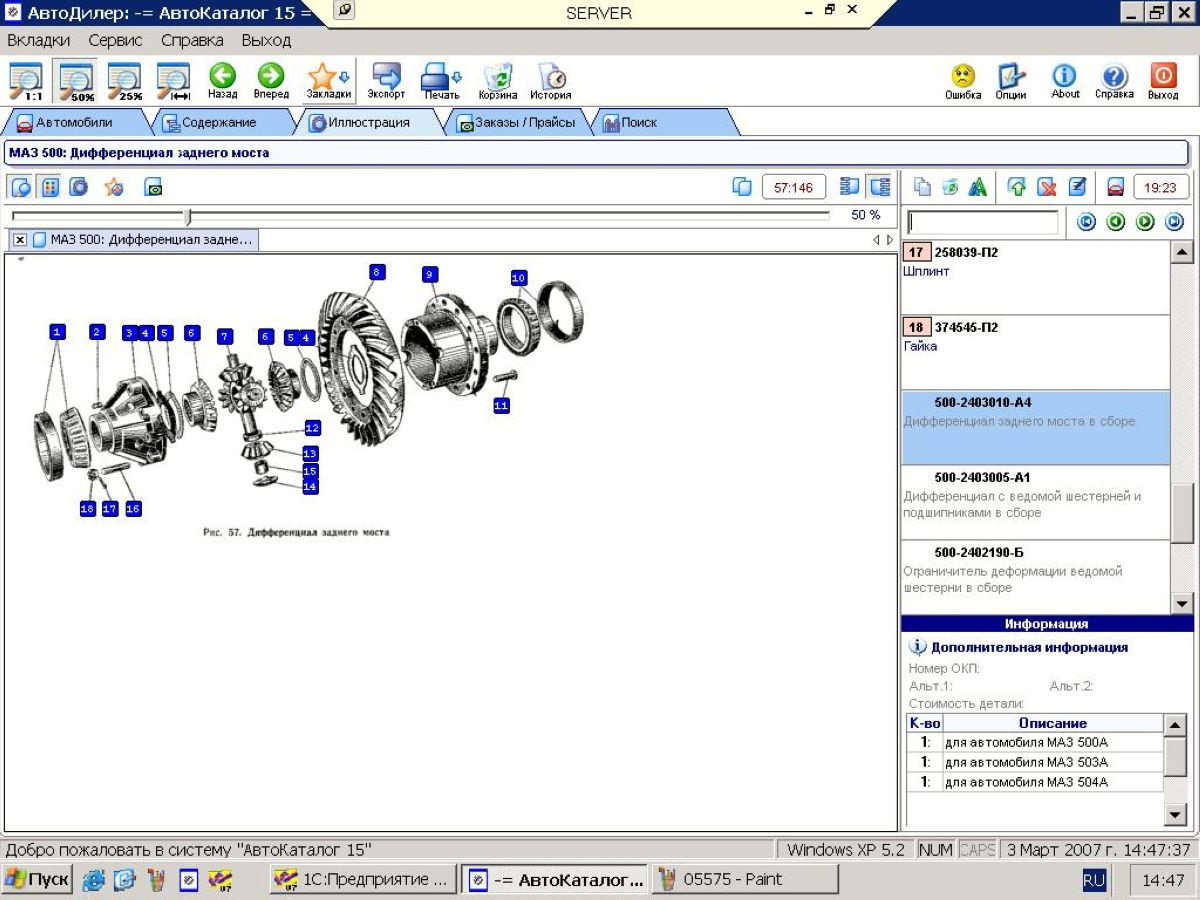Click the font letter A icon
This screenshot has width=1200, height=900.
coord(978,187)
